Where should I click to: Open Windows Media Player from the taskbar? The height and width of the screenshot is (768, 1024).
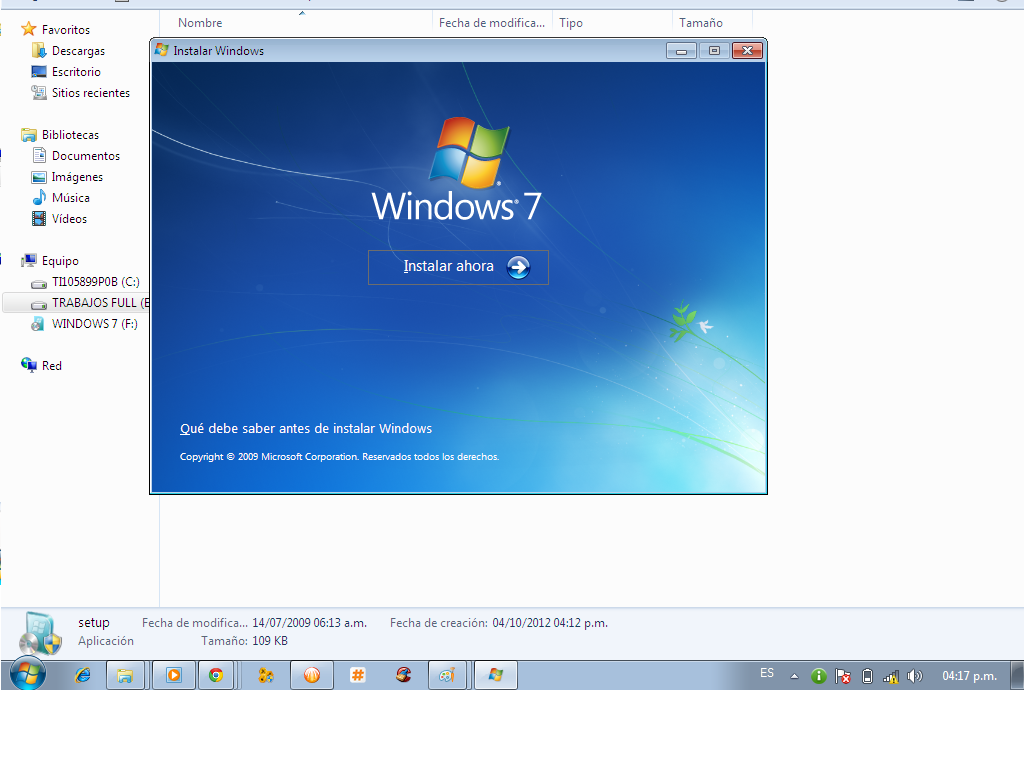[x=174, y=675]
